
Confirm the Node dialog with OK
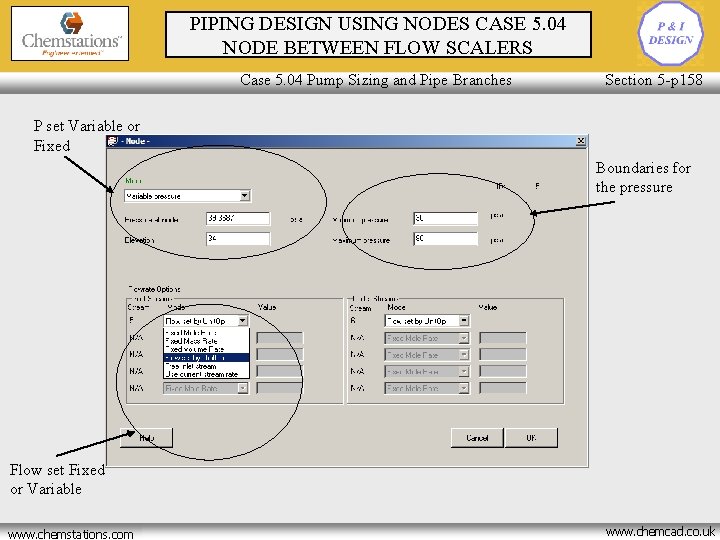click(531, 438)
